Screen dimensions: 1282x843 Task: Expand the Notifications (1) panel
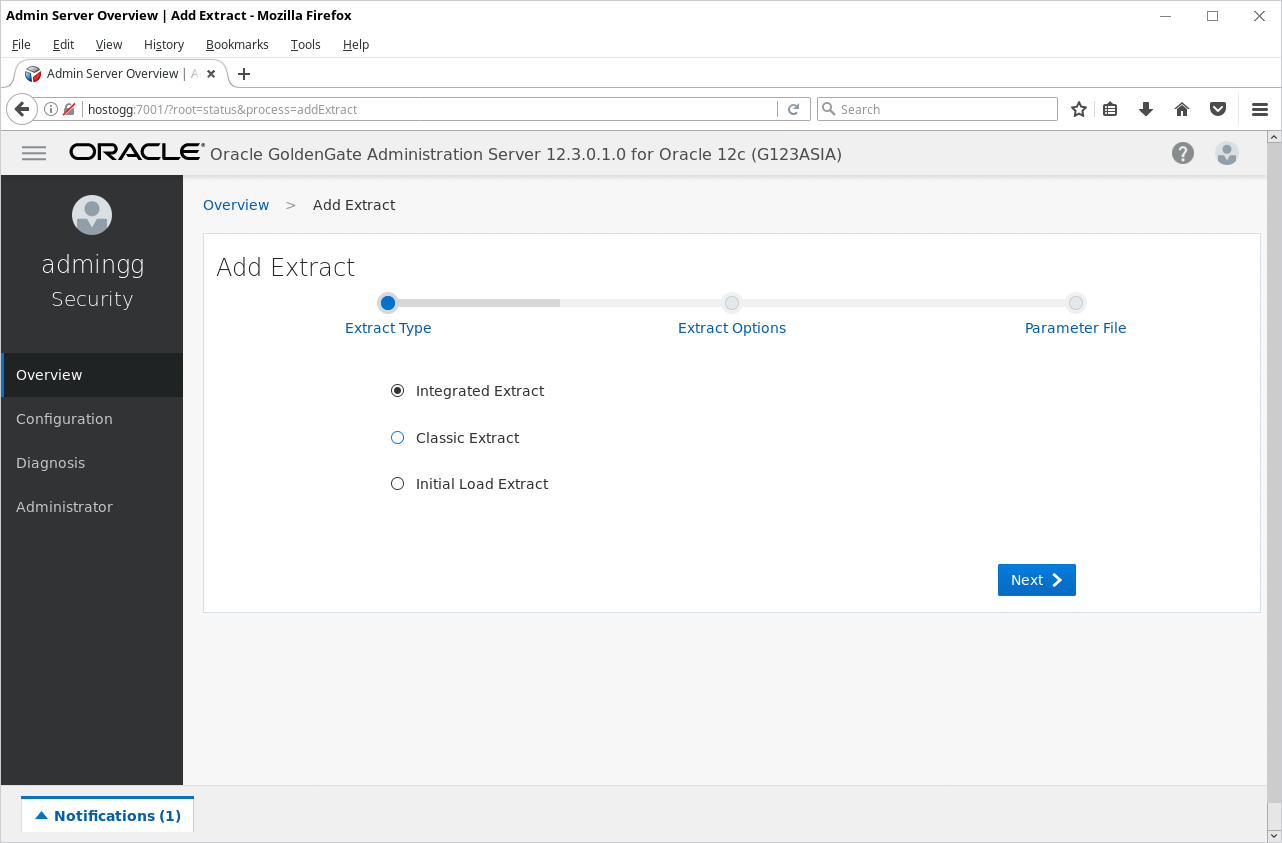click(x=108, y=815)
